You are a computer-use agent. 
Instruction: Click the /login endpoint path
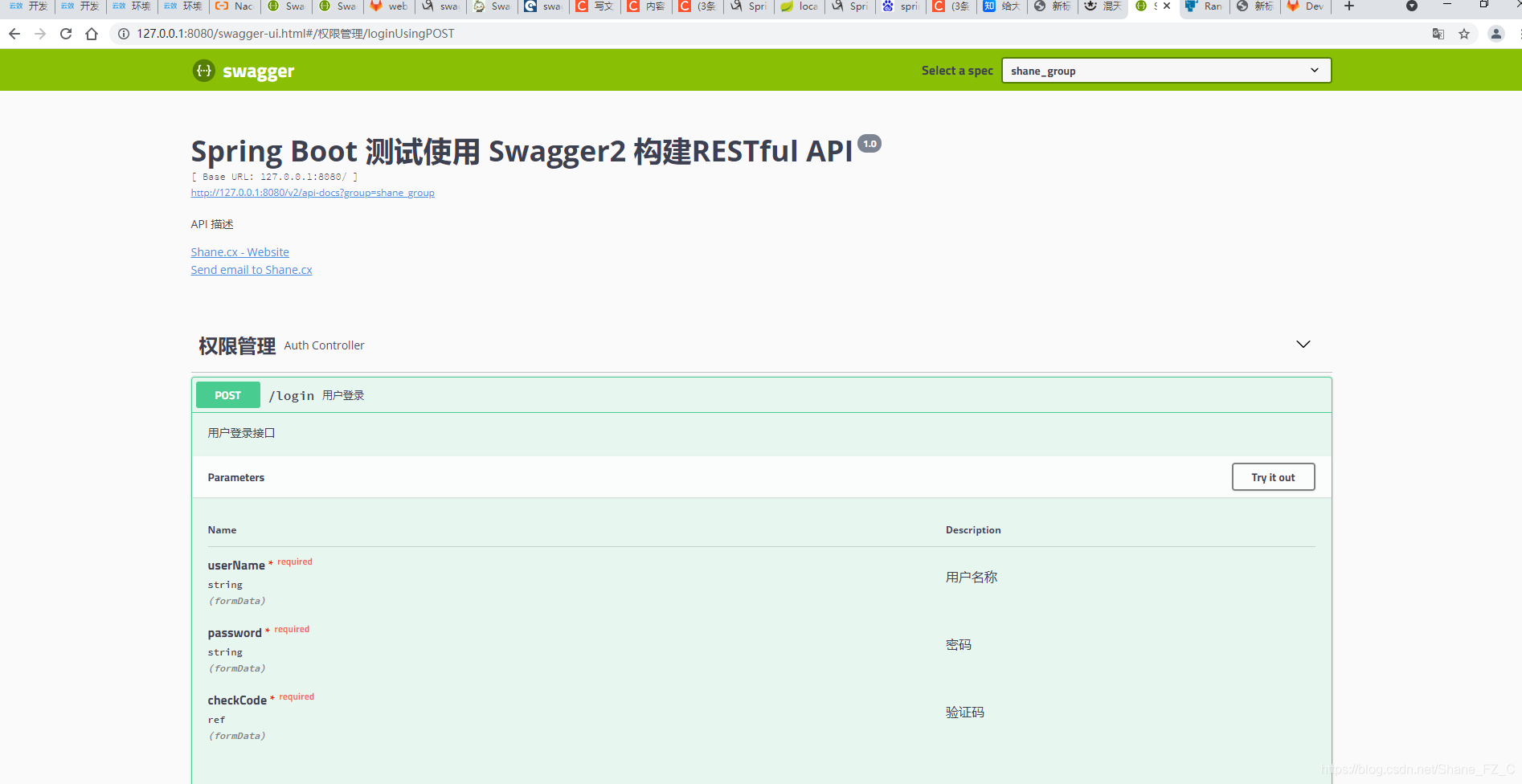pyautogui.click(x=291, y=395)
